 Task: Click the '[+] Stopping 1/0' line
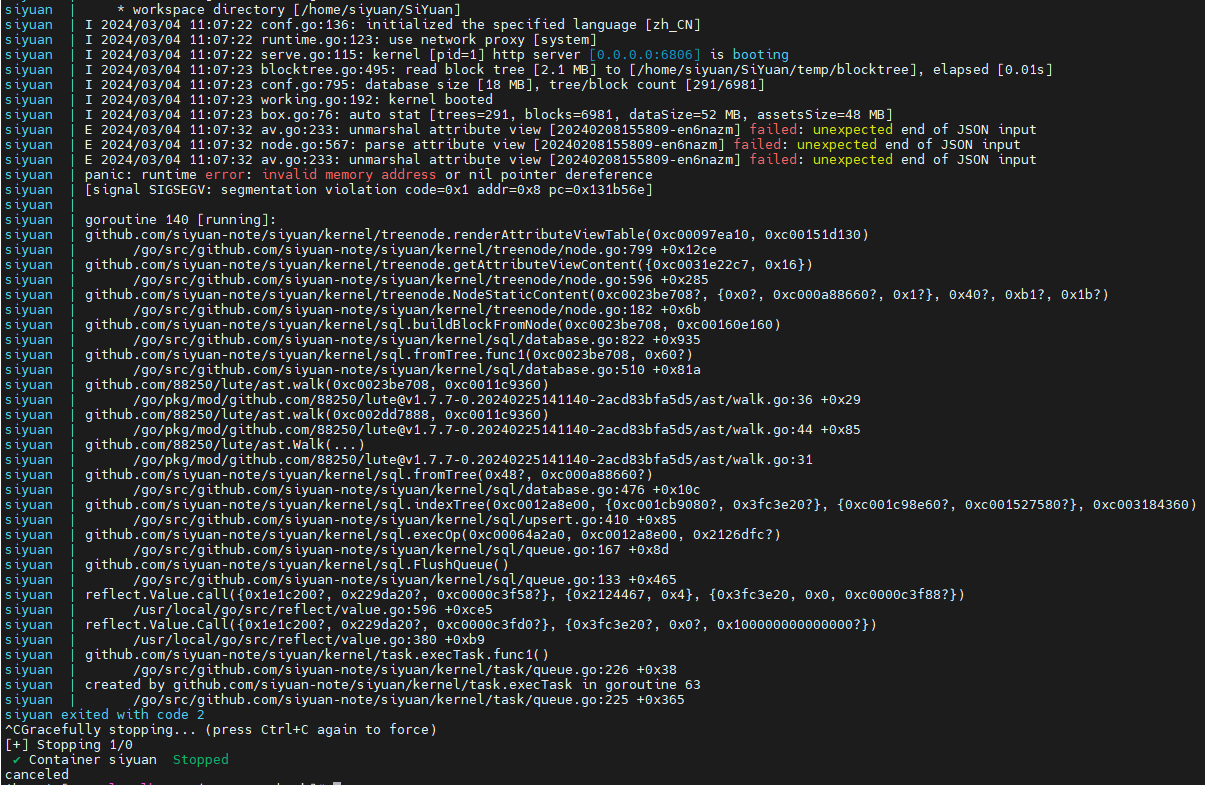coord(68,744)
